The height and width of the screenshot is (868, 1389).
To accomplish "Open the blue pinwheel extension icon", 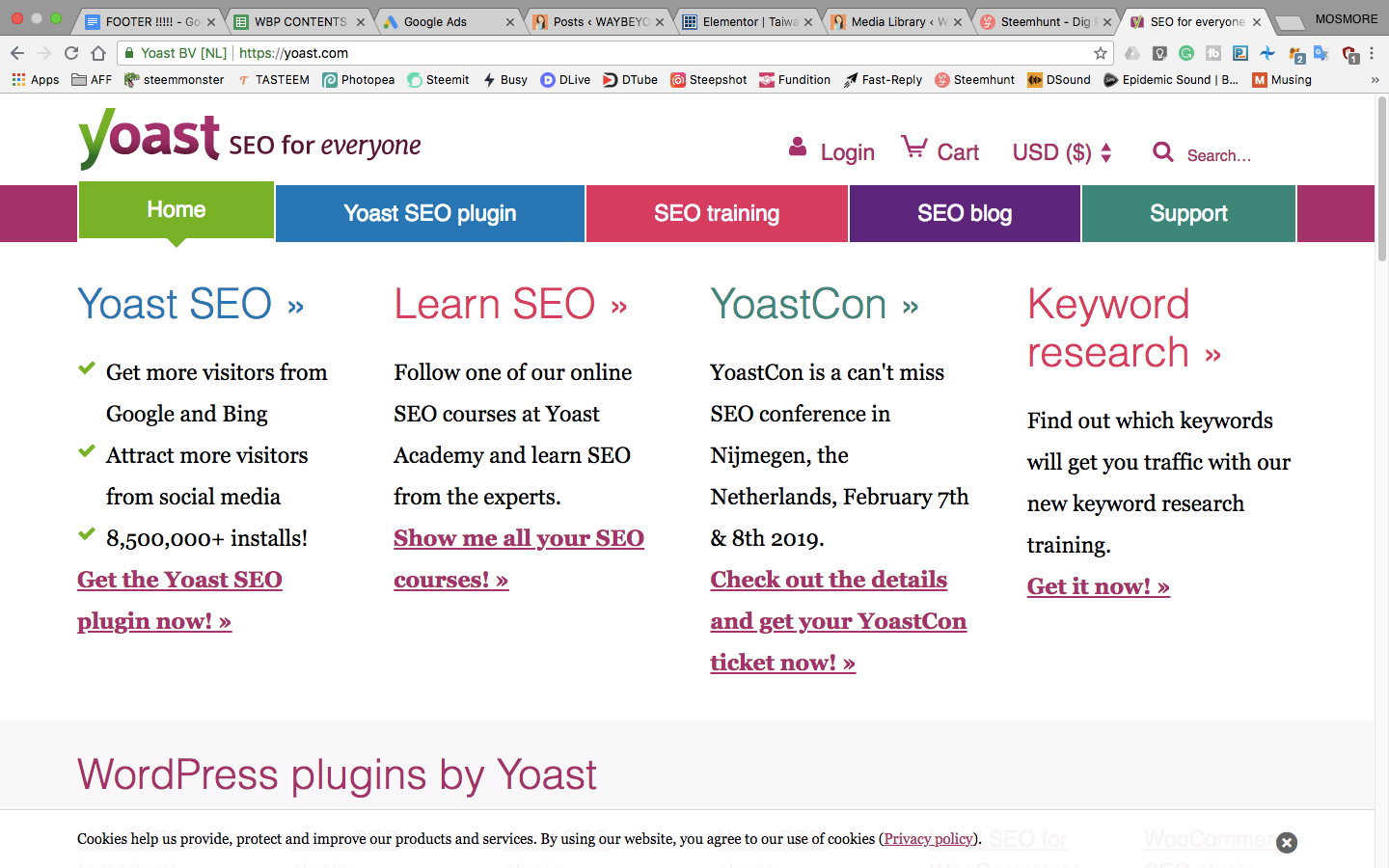I will coord(1267,53).
